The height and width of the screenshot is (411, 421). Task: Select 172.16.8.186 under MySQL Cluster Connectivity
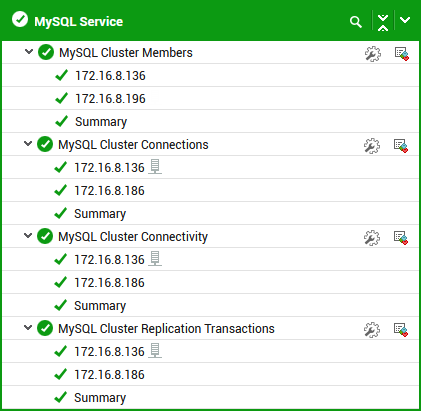coord(109,283)
